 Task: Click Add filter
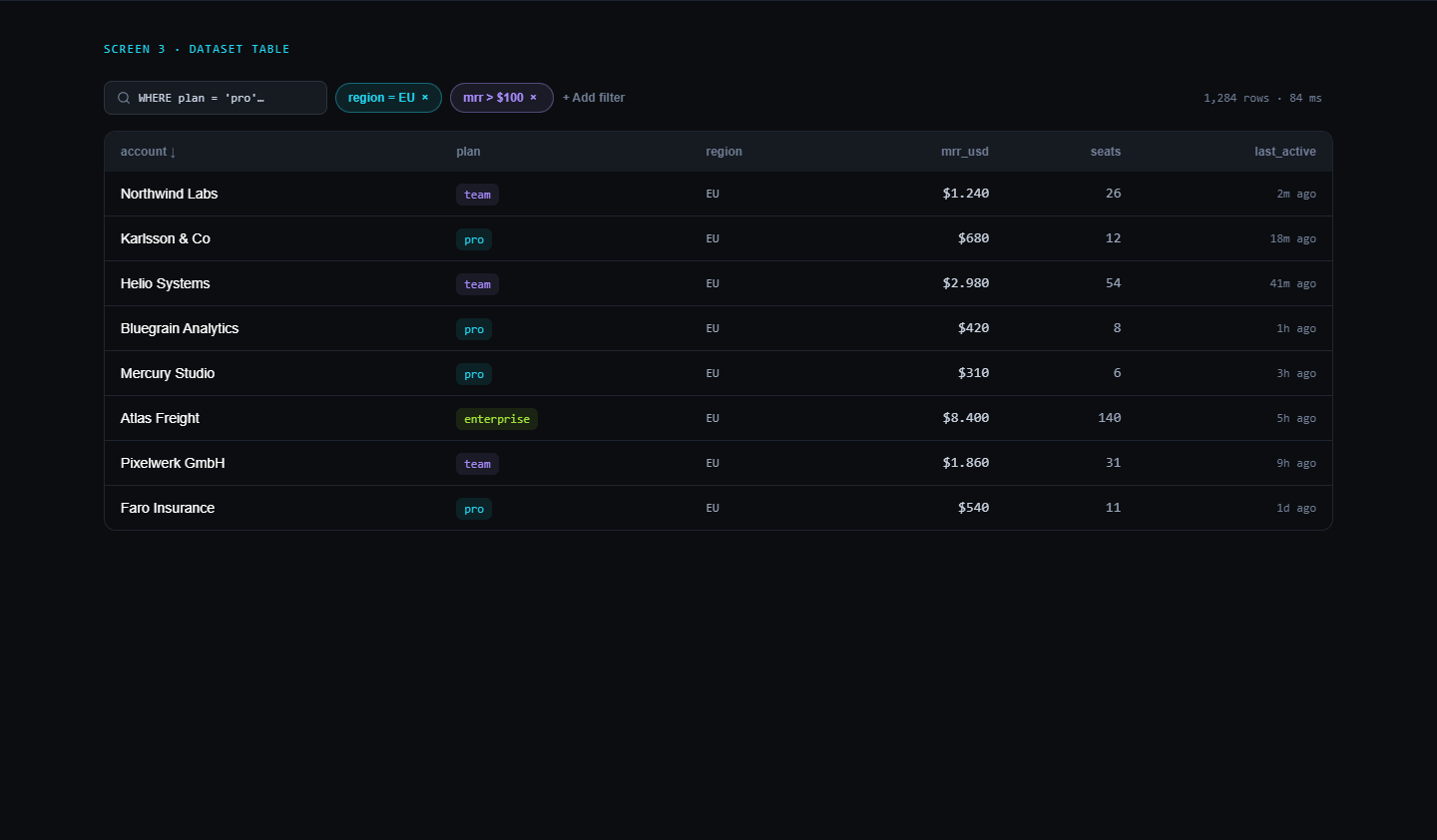tap(594, 98)
